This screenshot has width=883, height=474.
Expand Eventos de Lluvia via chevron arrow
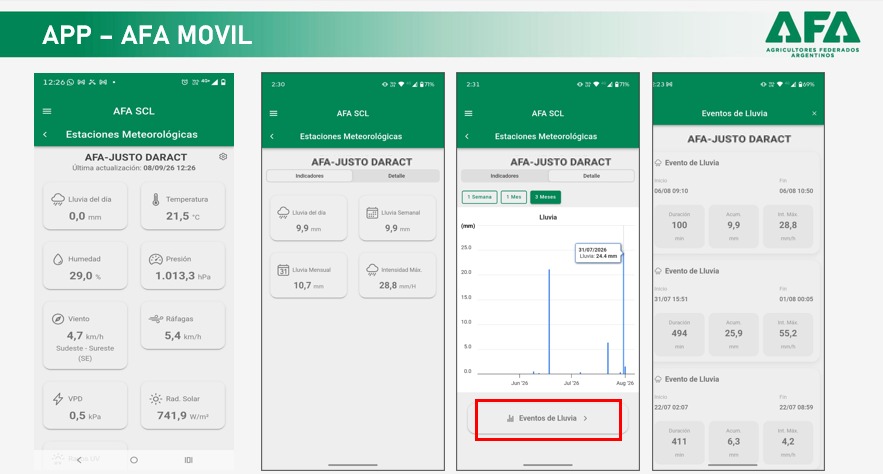(586, 418)
